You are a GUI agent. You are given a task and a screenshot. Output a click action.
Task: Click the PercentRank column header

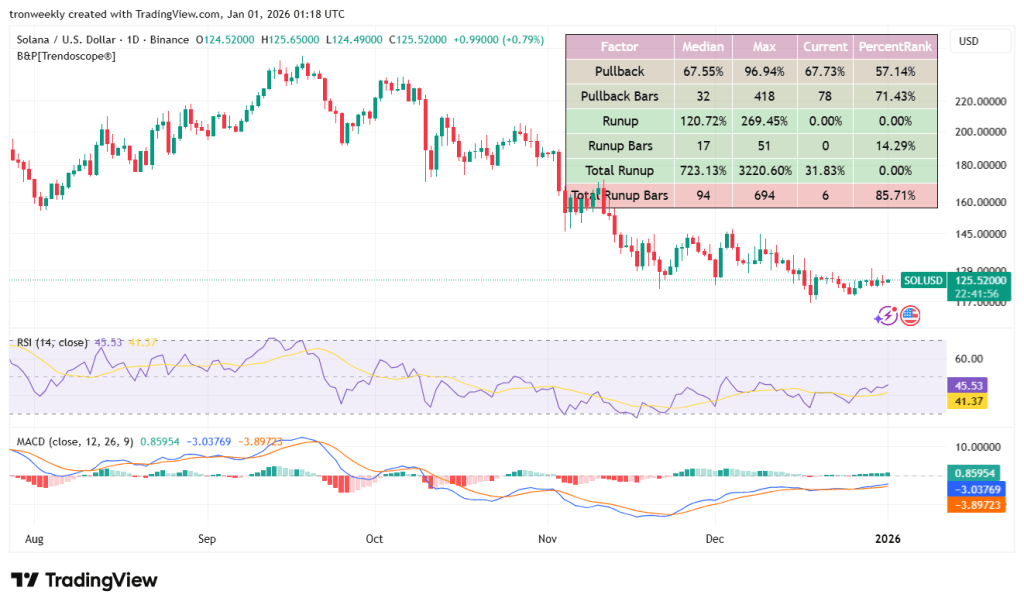coord(895,46)
